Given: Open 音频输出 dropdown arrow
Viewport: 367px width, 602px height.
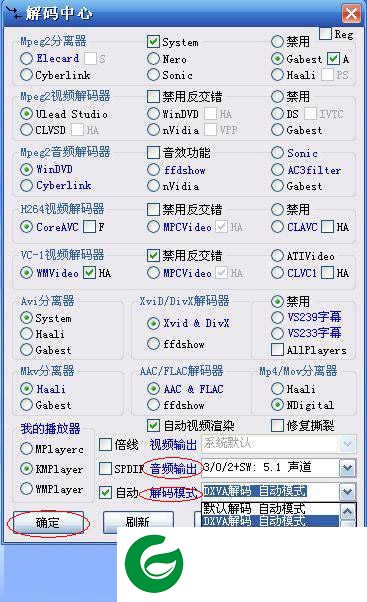Looking at the screenshot, I should click(x=347, y=468).
